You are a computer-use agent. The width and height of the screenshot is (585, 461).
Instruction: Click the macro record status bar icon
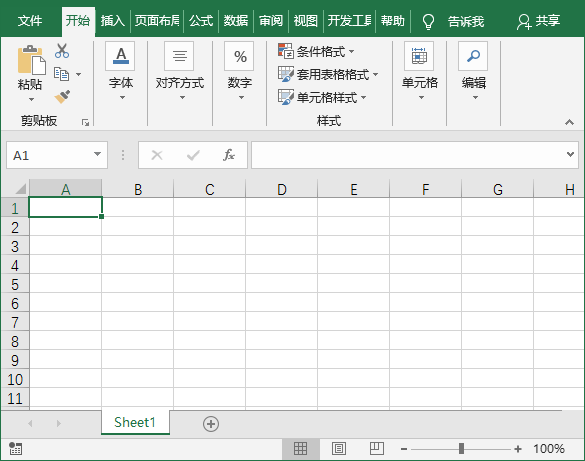(15, 448)
